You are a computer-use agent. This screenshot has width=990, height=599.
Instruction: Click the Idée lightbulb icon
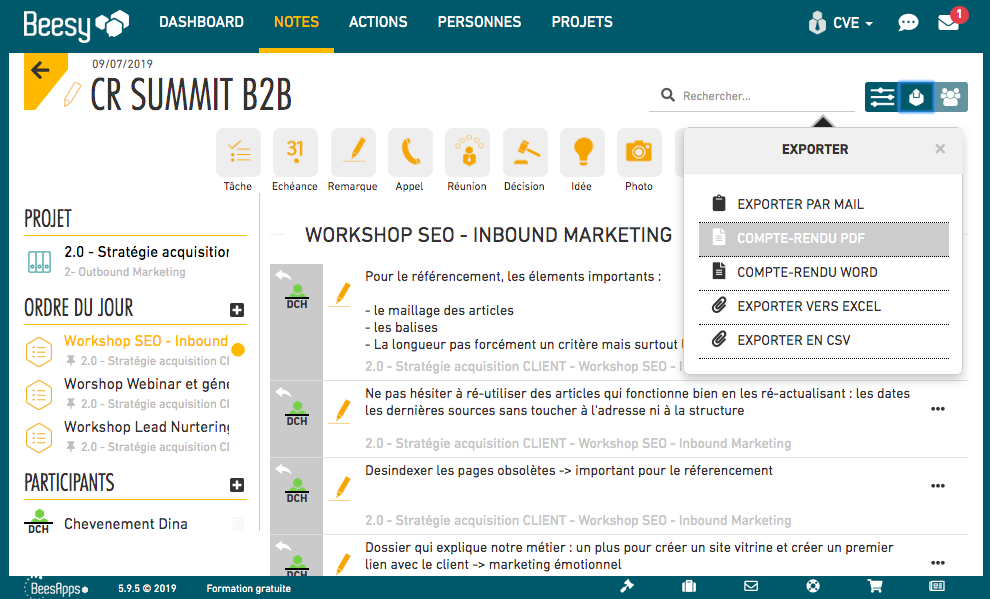tap(581, 152)
